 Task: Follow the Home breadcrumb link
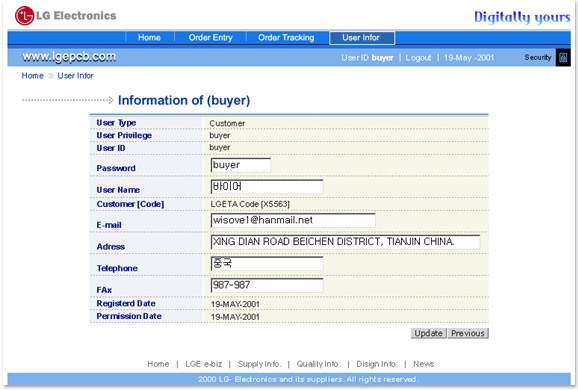pyautogui.click(x=32, y=76)
